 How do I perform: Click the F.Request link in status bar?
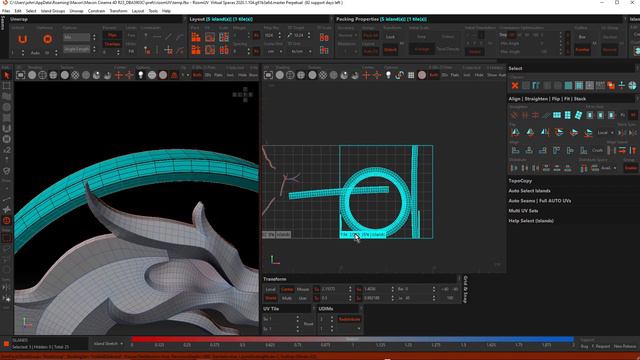pyautogui.click(x=600, y=346)
